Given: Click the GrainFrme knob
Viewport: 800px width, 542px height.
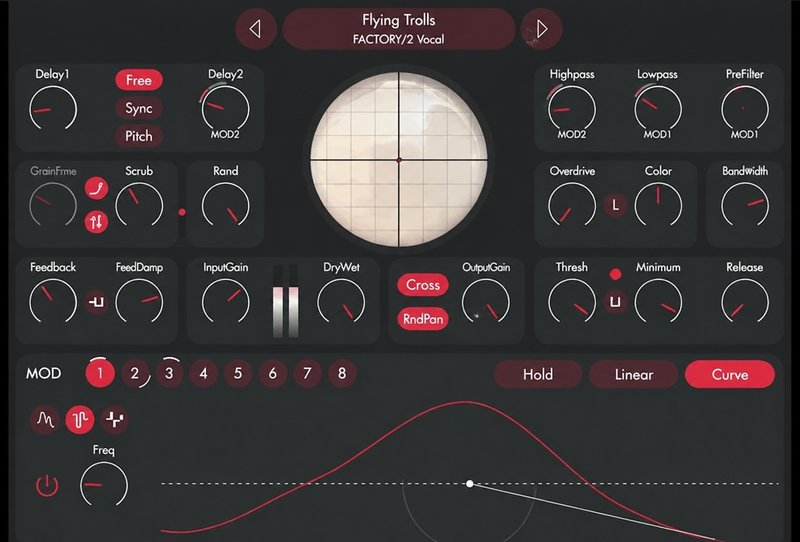Looking at the screenshot, I should 53,205.
